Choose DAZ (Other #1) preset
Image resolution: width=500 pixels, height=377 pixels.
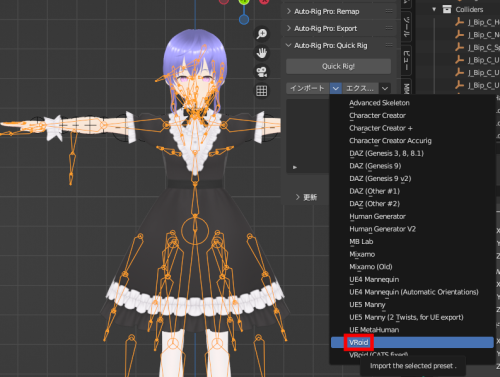point(374,191)
